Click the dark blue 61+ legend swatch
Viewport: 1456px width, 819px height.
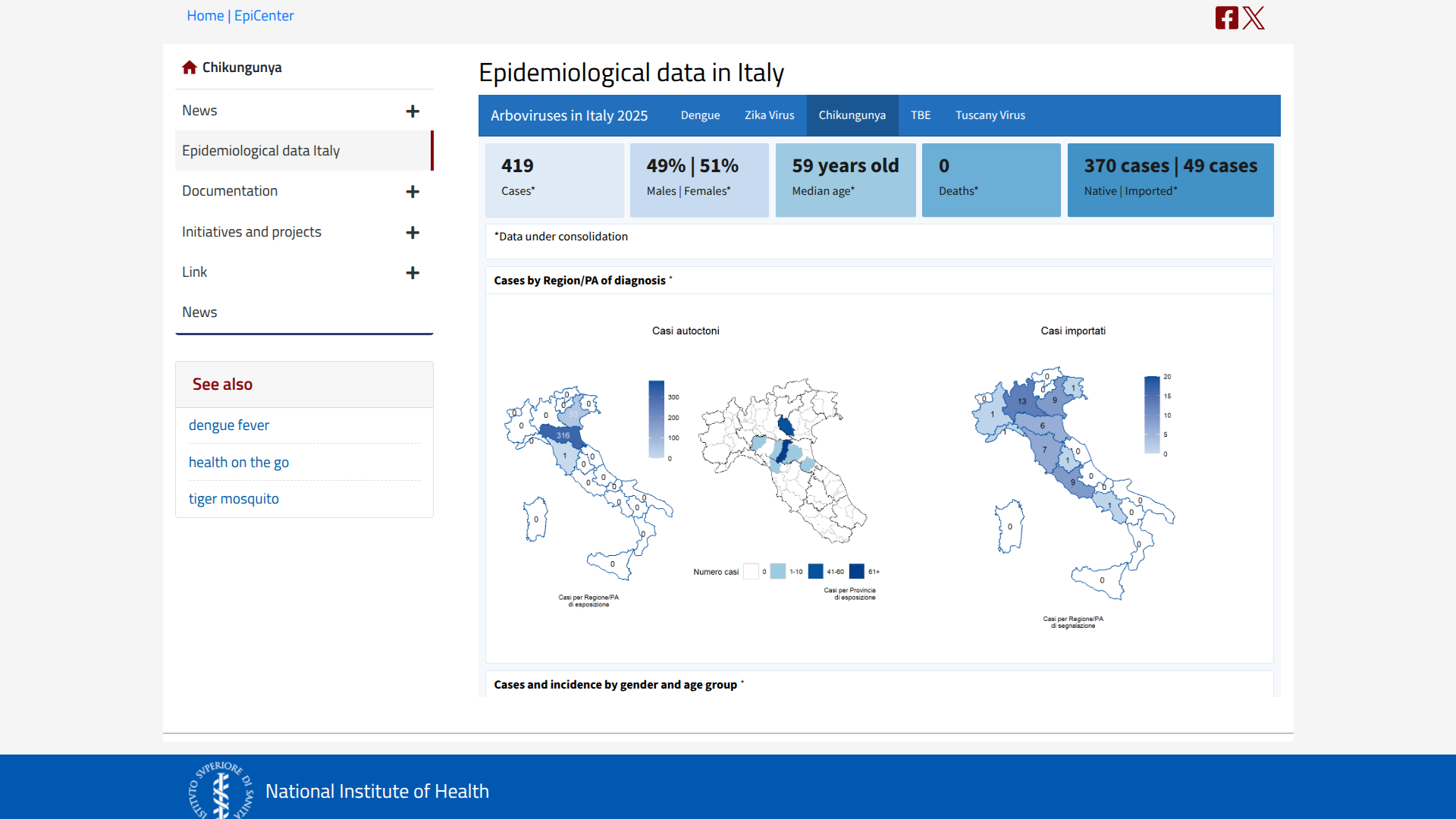856,572
